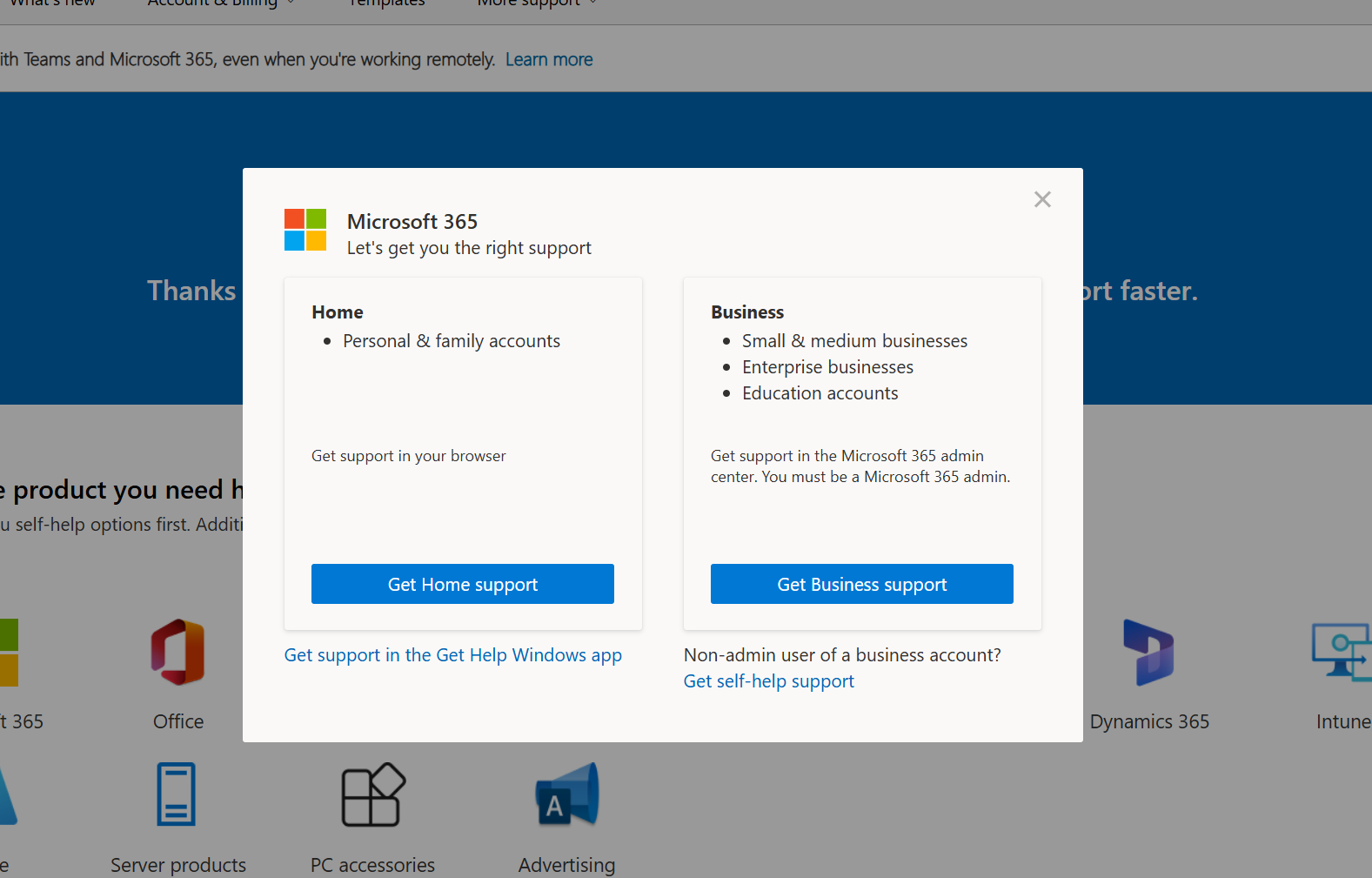Go to the Templates navigation item
The height and width of the screenshot is (878, 1372).
(x=387, y=3)
